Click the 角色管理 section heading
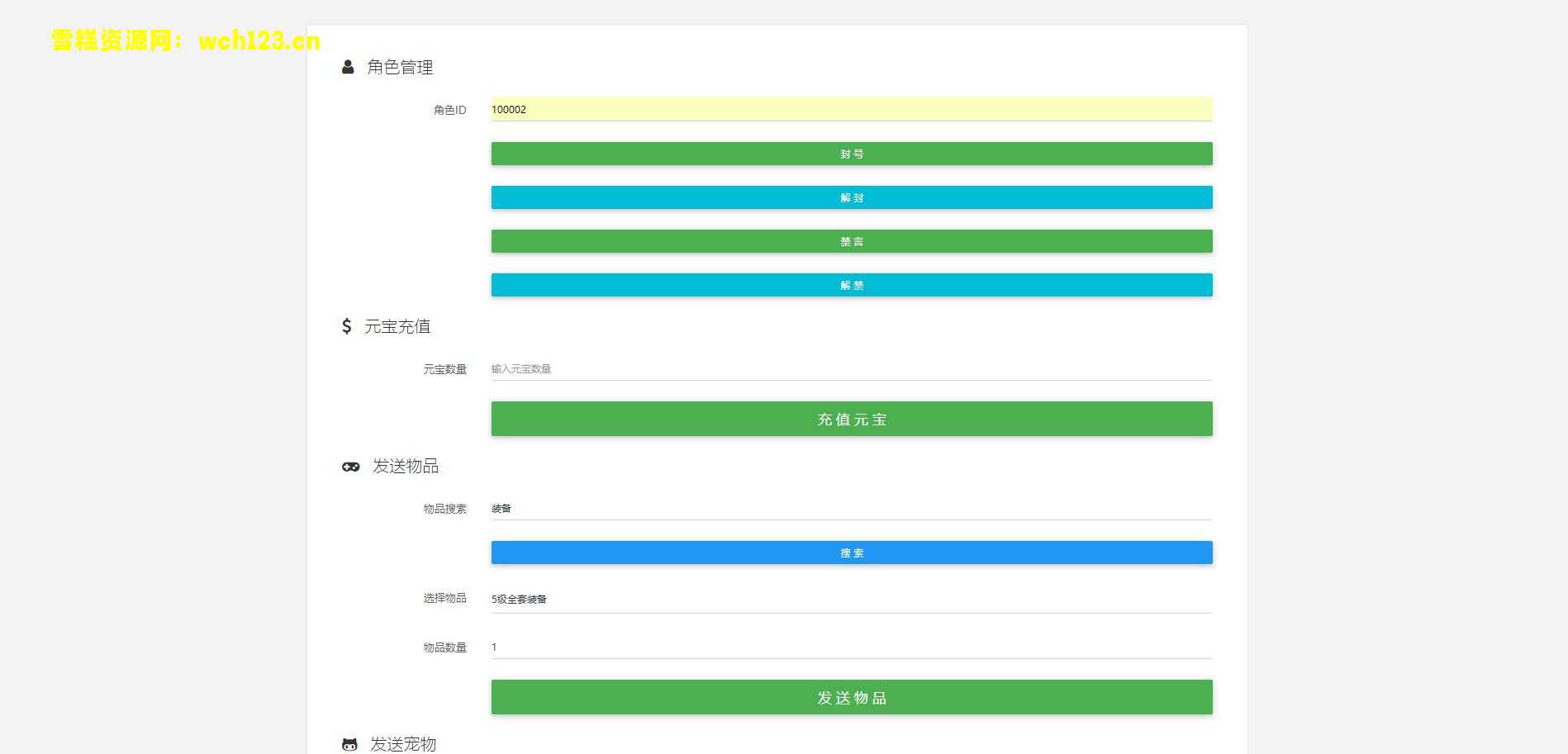This screenshot has height=754, width=1568. (400, 68)
